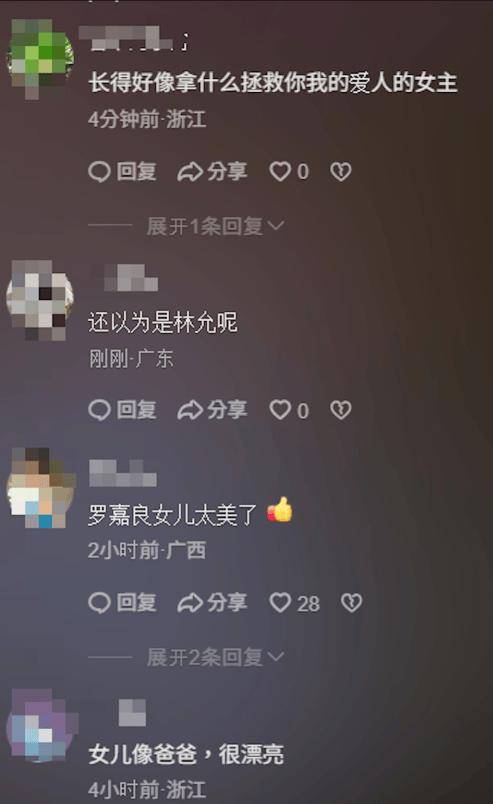This screenshot has height=804, width=493.
Task: Reply to the 还以为是林允呢 comment
Action: [x=123, y=410]
